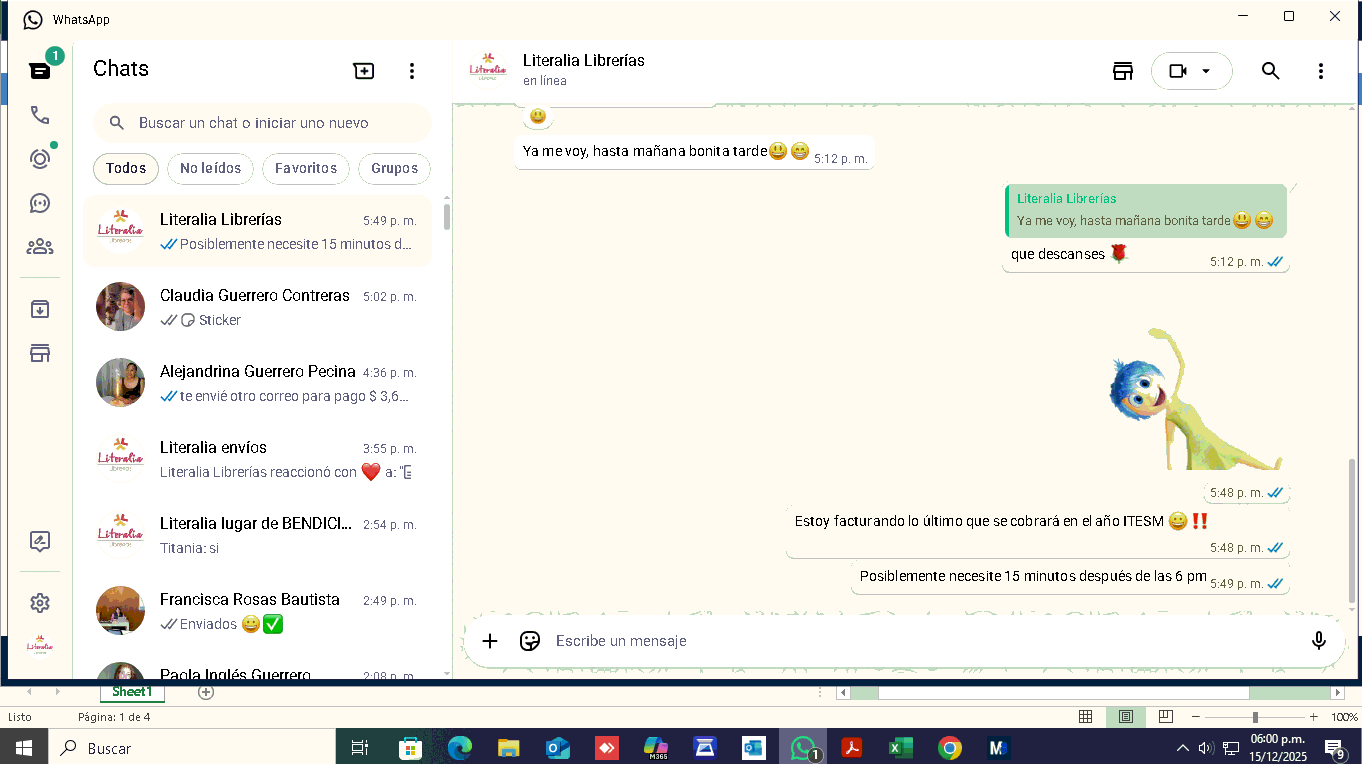Image resolution: width=1362 pixels, height=764 pixels.
Task: Open the conversation more options menu
Action: pyautogui.click(x=1321, y=71)
